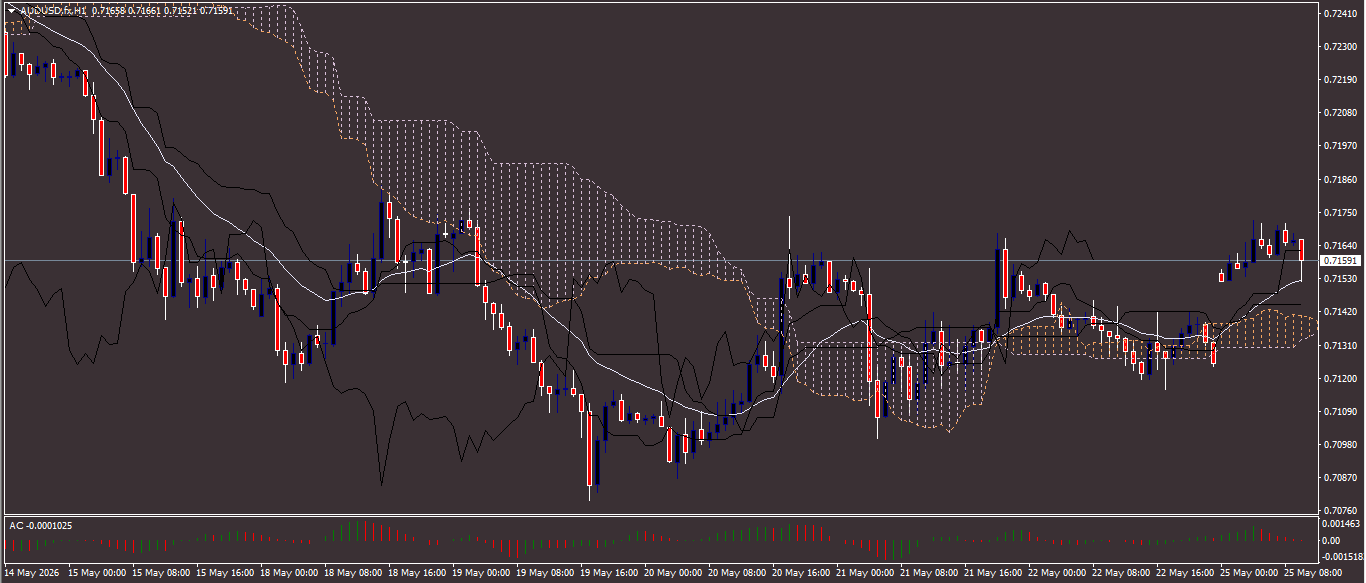Click the 0.72080 price axis label
The width and height of the screenshot is (1366, 583).
pos(1338,113)
